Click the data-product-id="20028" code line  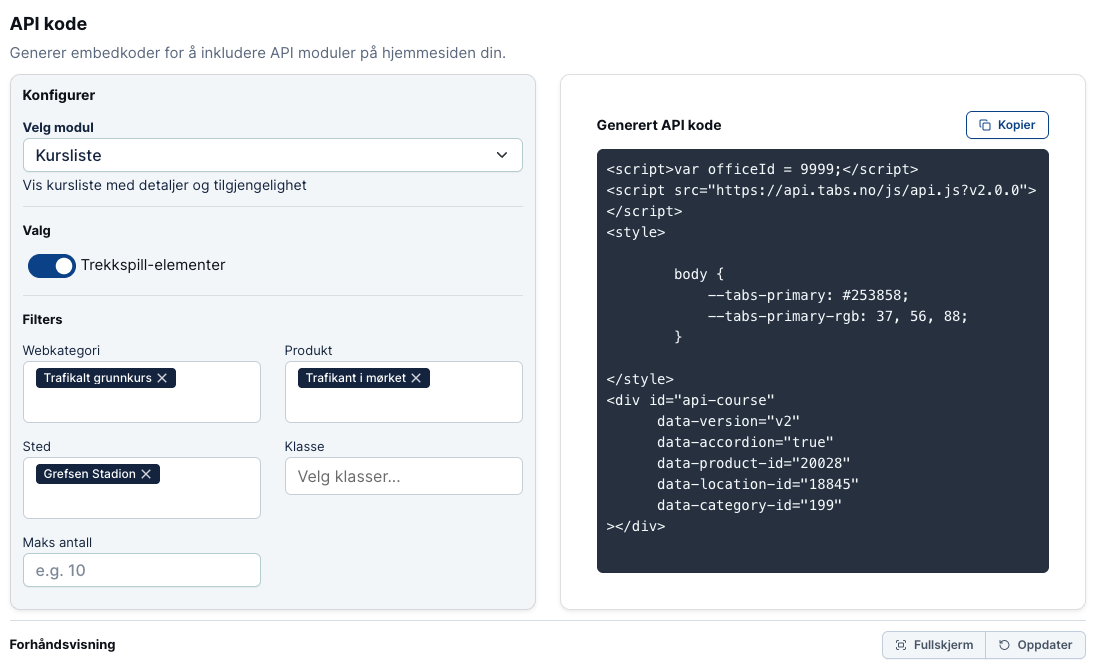coord(753,463)
